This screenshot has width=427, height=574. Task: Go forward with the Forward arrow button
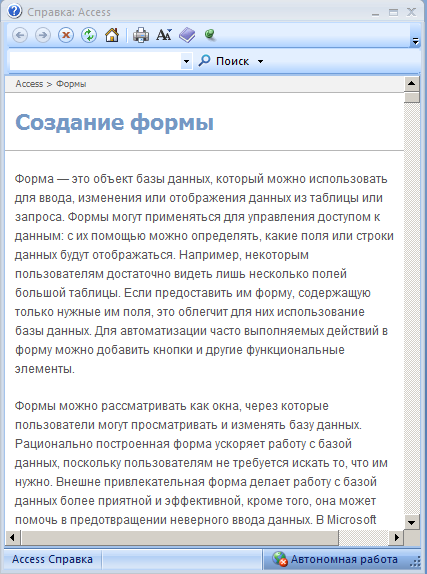tap(43, 36)
